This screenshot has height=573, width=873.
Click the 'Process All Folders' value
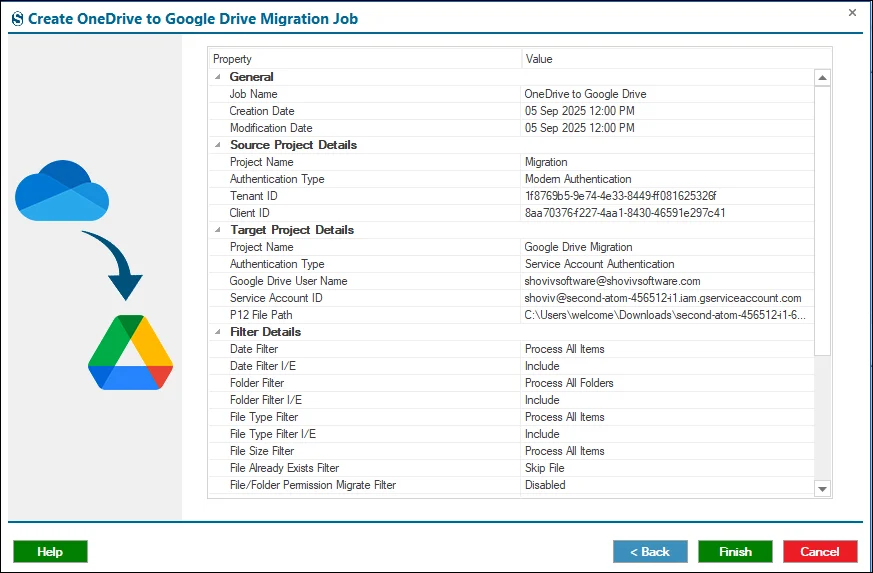tap(569, 383)
